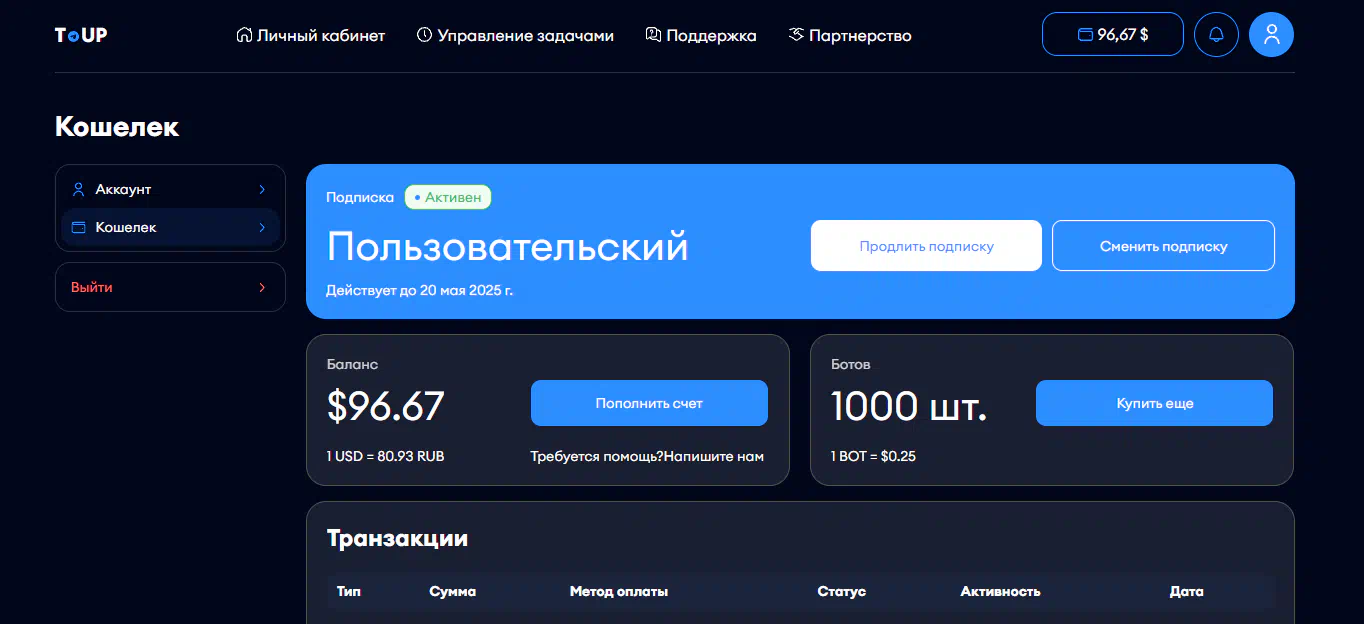The image size is (1364, 624).
Task: Click clock icon beside Управление задачами
Action: pos(424,35)
